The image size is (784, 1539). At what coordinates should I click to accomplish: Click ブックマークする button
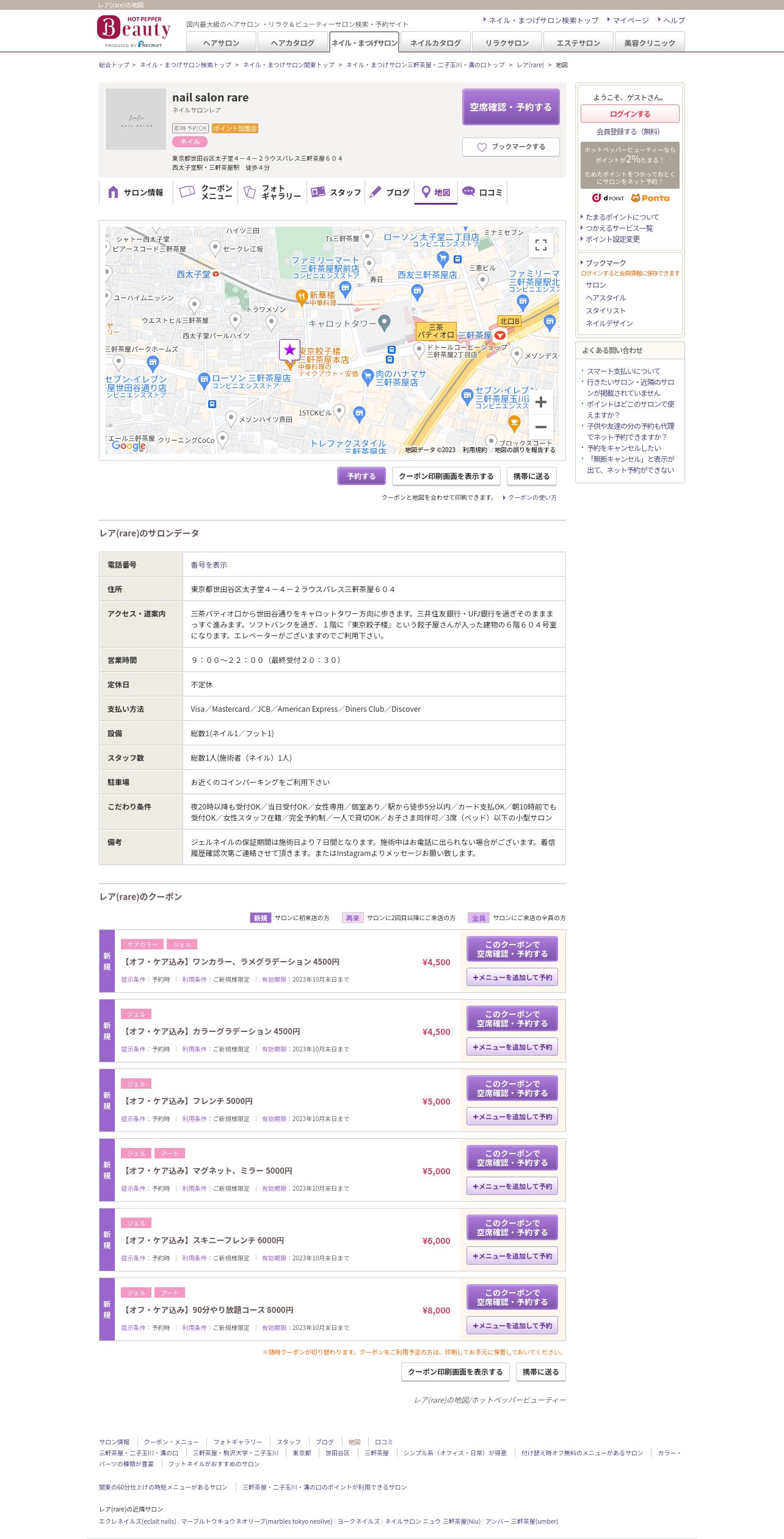(510, 147)
